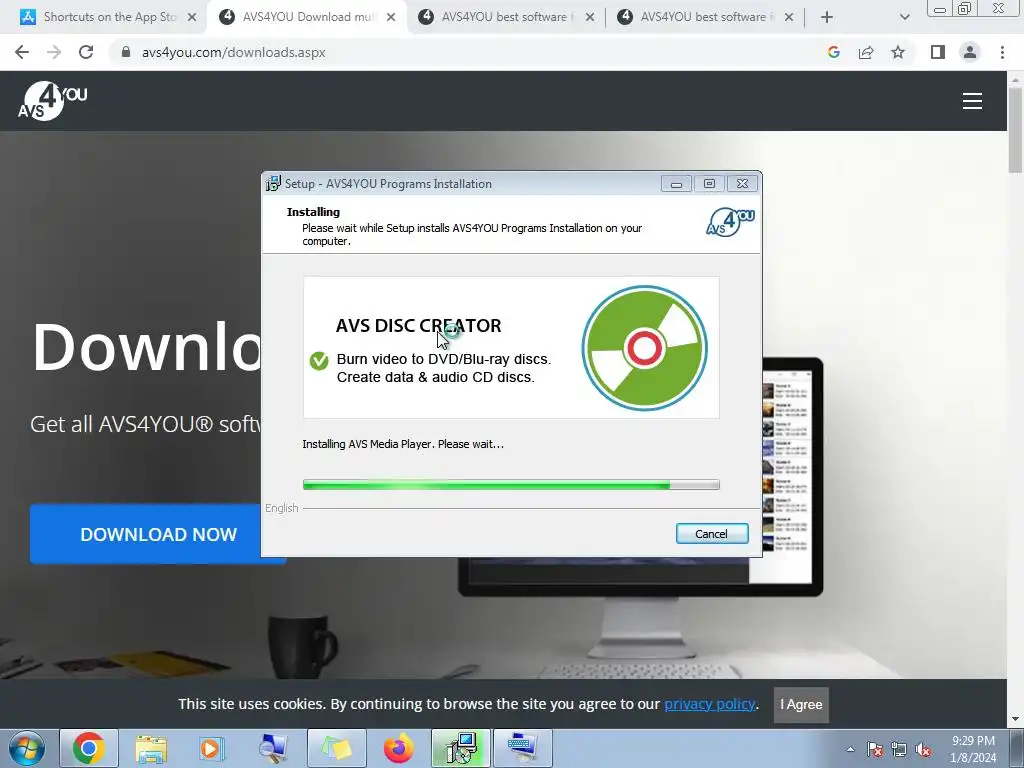Image resolution: width=1024 pixels, height=768 pixels.
Task: Click the AVS Disc Creator disc image
Action: point(645,348)
